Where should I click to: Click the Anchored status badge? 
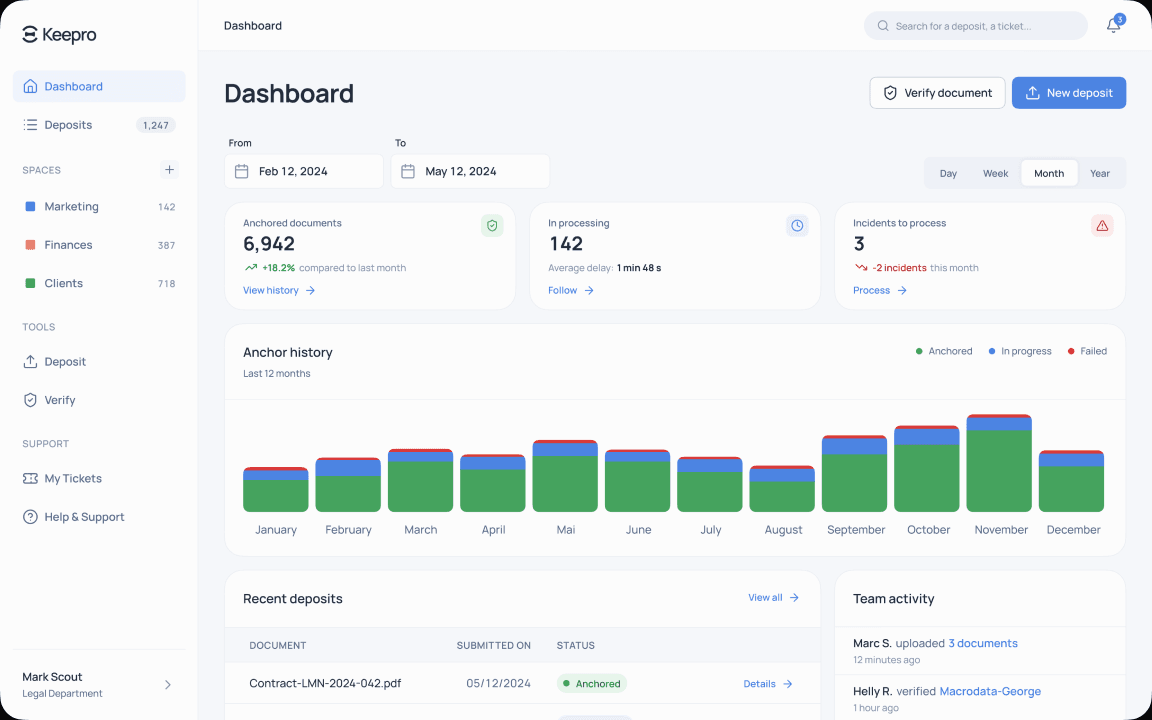(591, 684)
